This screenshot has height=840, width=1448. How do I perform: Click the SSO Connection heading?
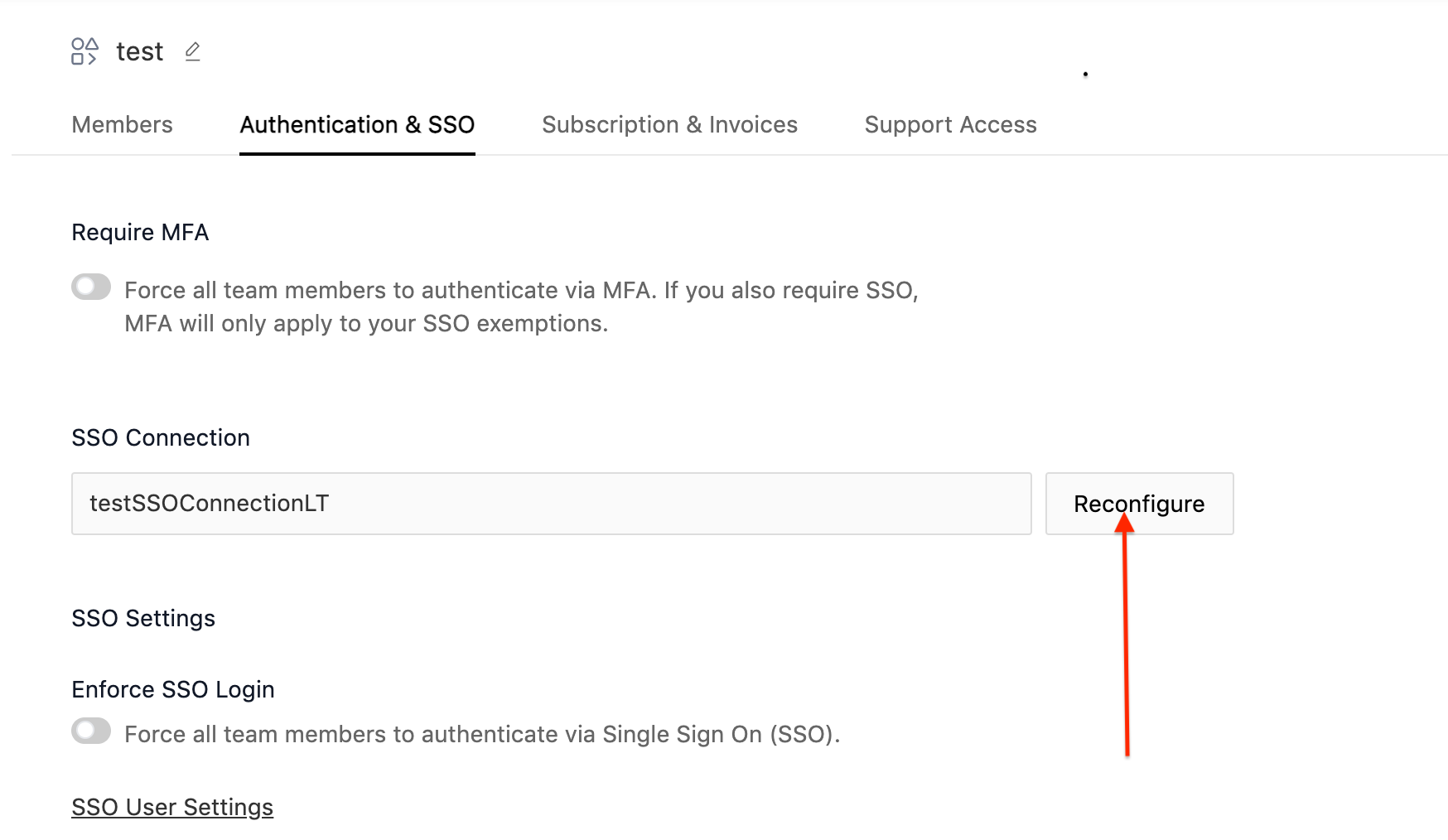[161, 438]
